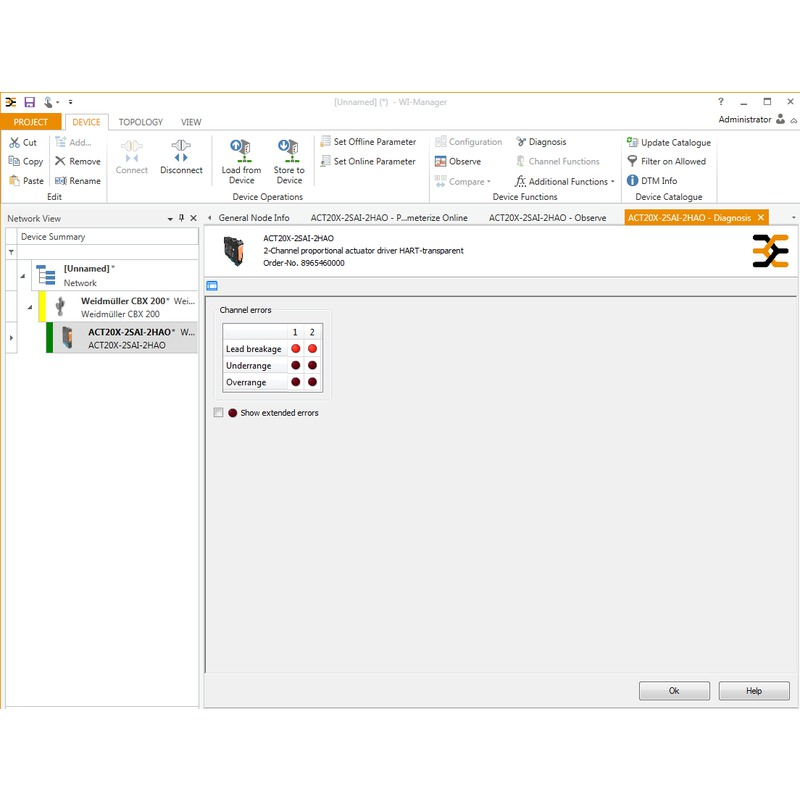Click the DEVICE ribbon tab
800x800 pixels.
86,122
